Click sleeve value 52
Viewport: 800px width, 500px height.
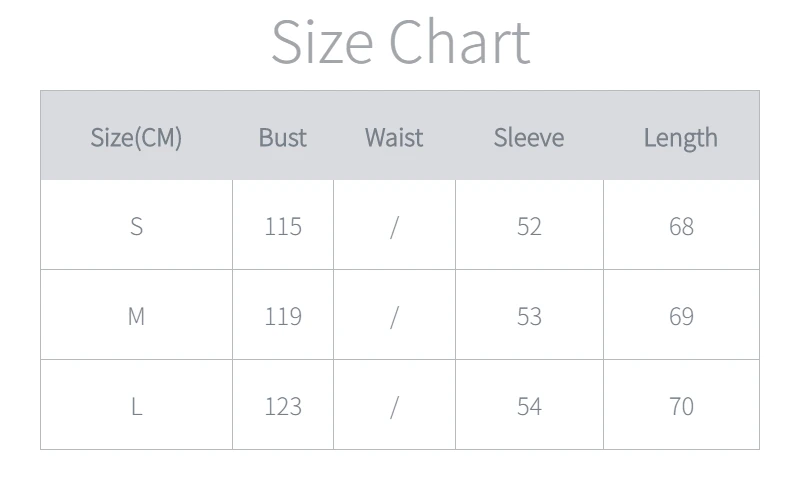[x=529, y=226]
